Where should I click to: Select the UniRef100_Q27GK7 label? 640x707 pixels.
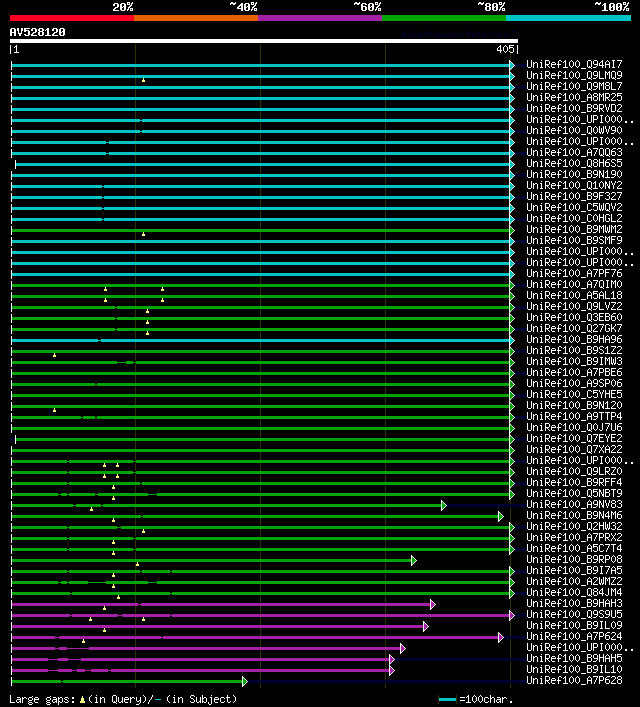click(574, 328)
